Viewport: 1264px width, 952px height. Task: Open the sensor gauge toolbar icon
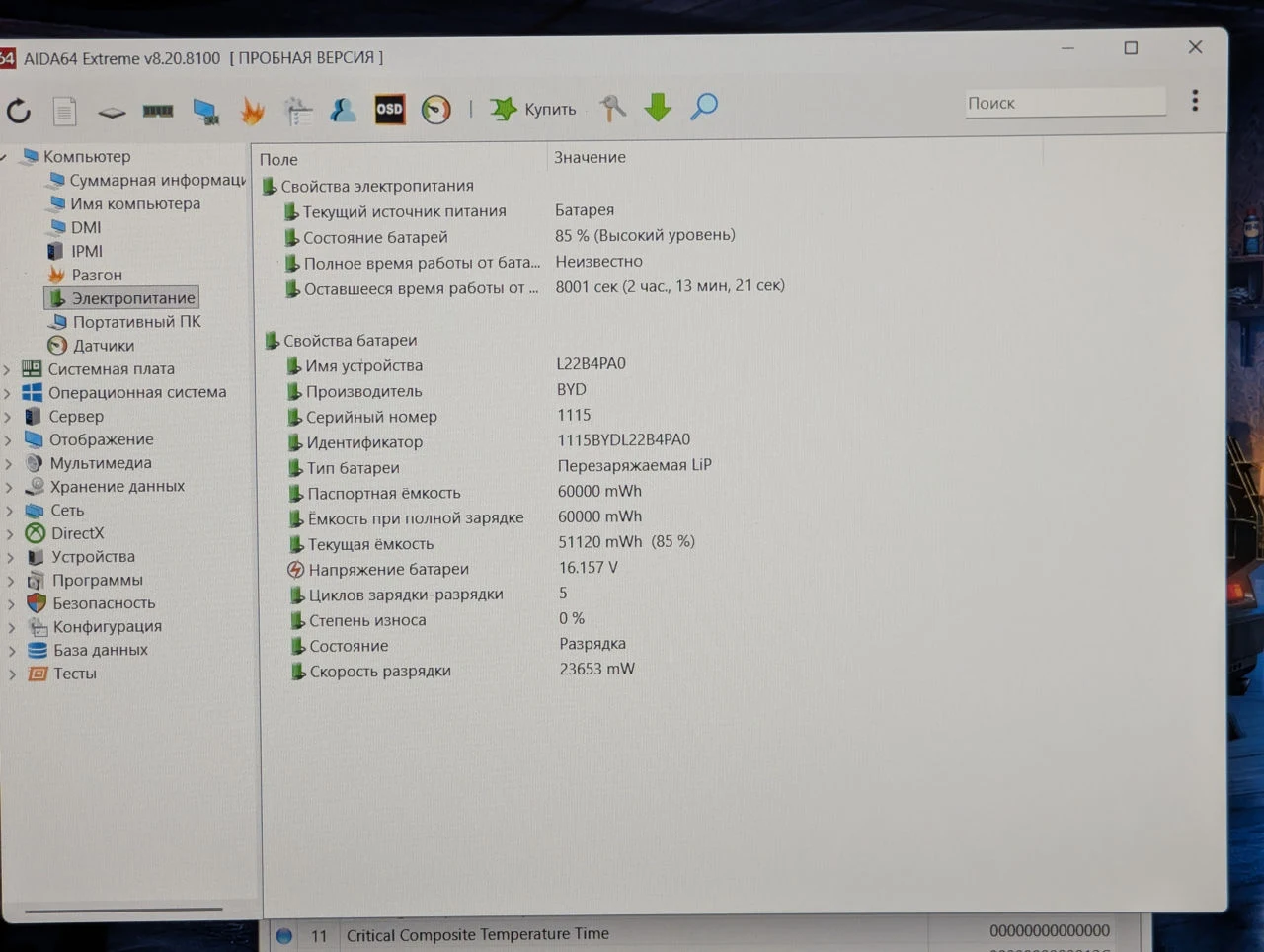[x=435, y=109]
